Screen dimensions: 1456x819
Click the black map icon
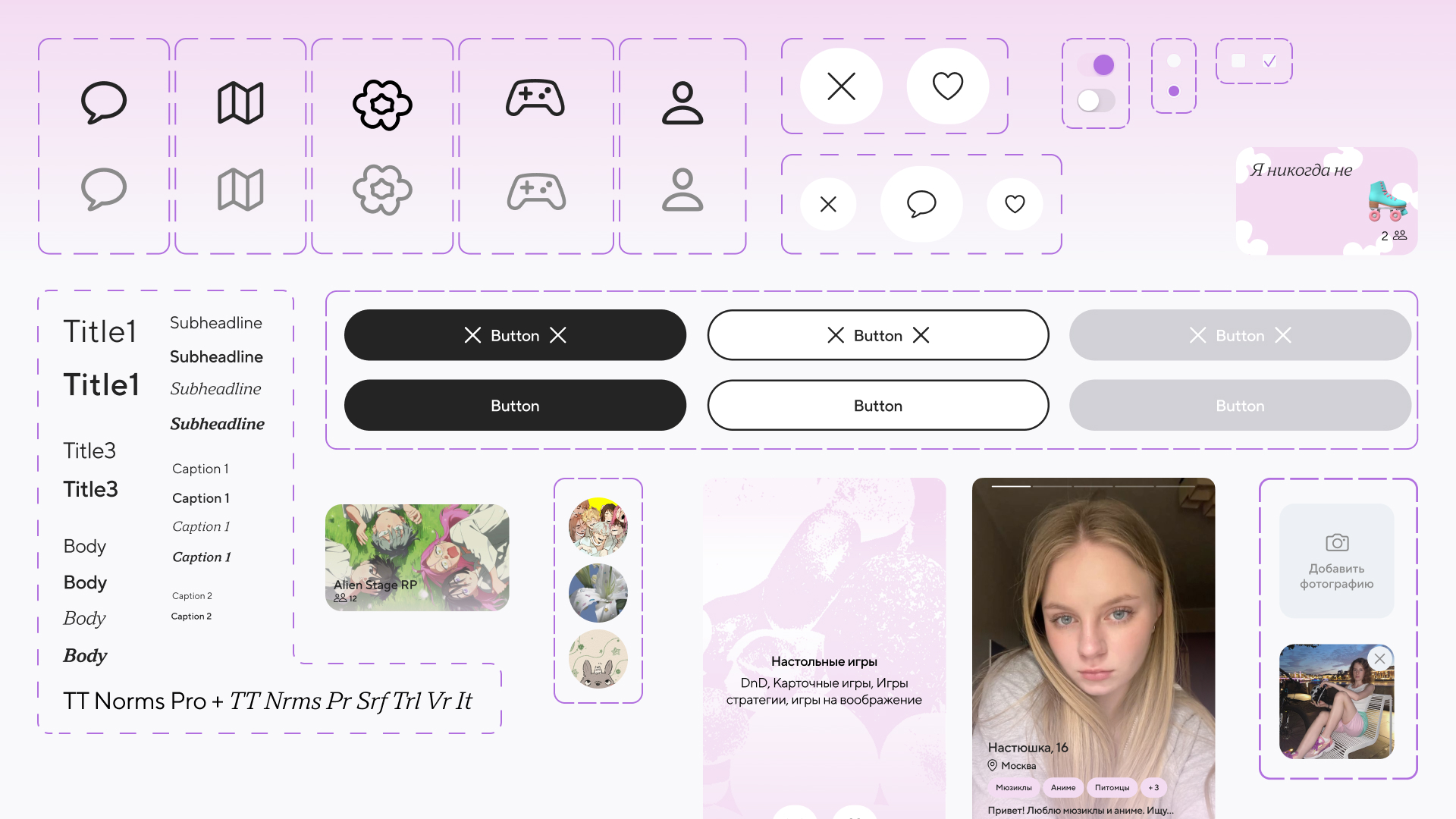240,102
